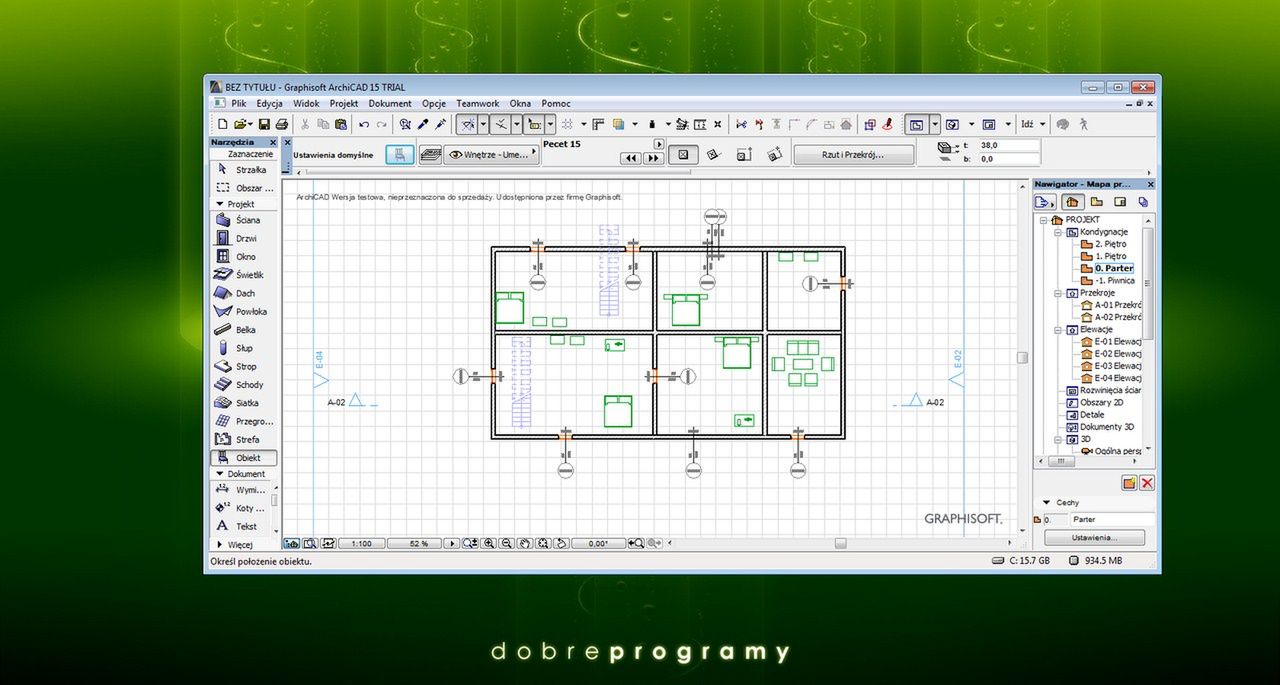Select the Obiekt object tool
The image size is (1280, 685).
coord(244,458)
